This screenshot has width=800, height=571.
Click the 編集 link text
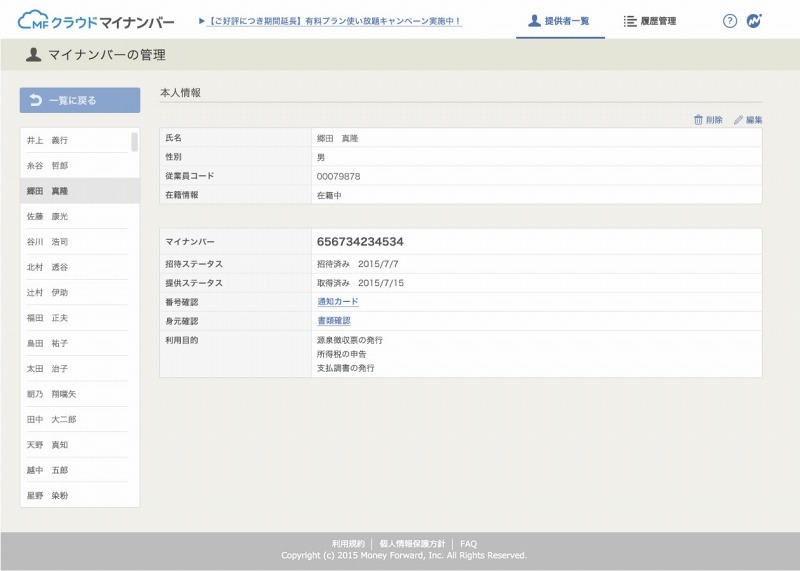[754, 120]
